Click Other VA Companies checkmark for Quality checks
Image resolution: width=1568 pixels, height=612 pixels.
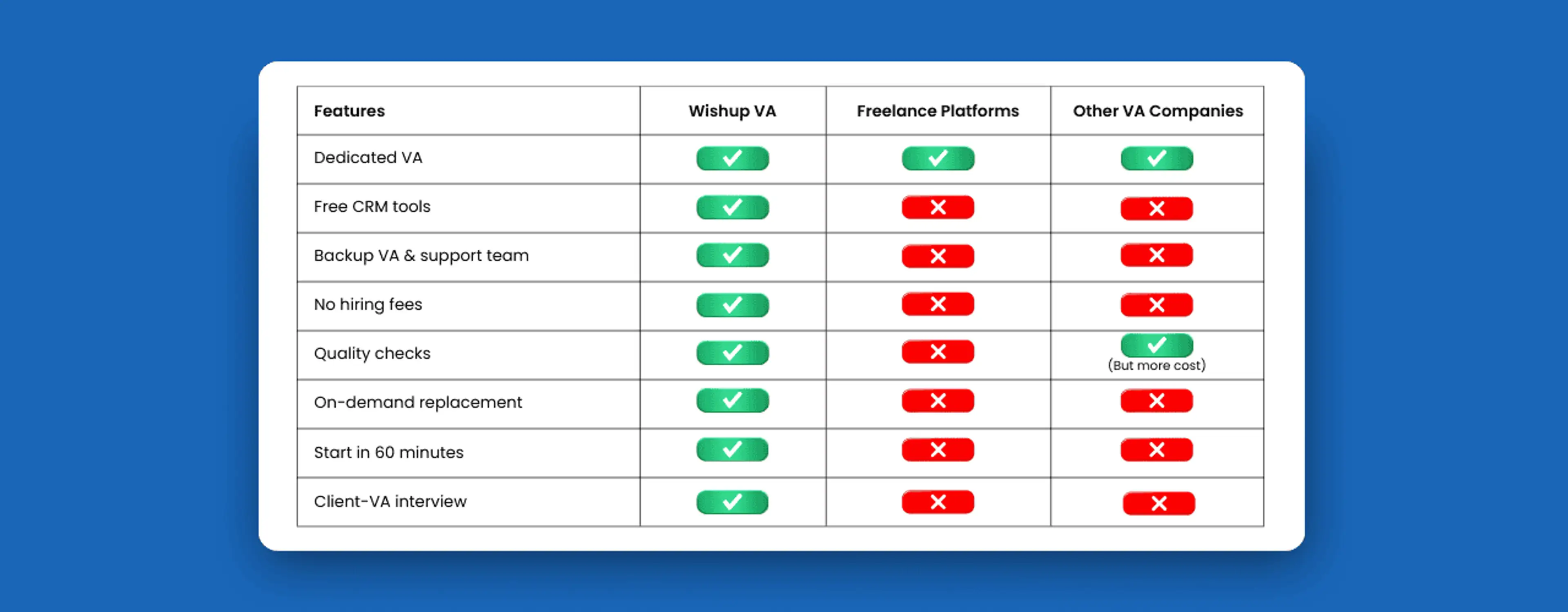[1156, 346]
